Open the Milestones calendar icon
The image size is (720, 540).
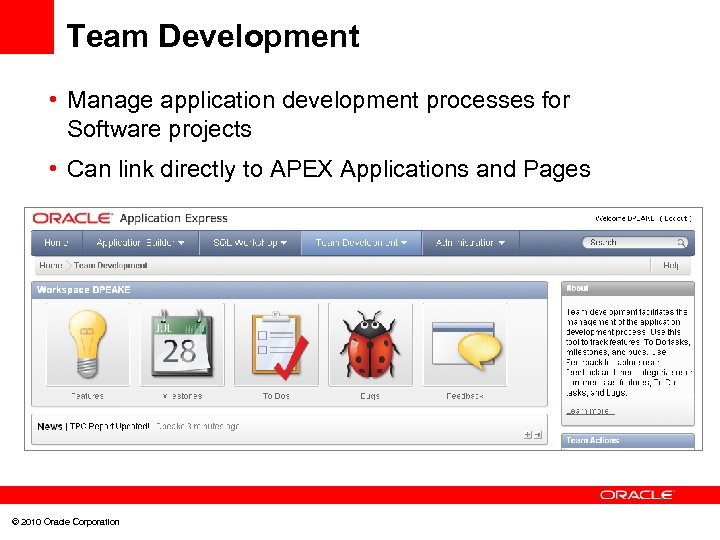(182, 344)
